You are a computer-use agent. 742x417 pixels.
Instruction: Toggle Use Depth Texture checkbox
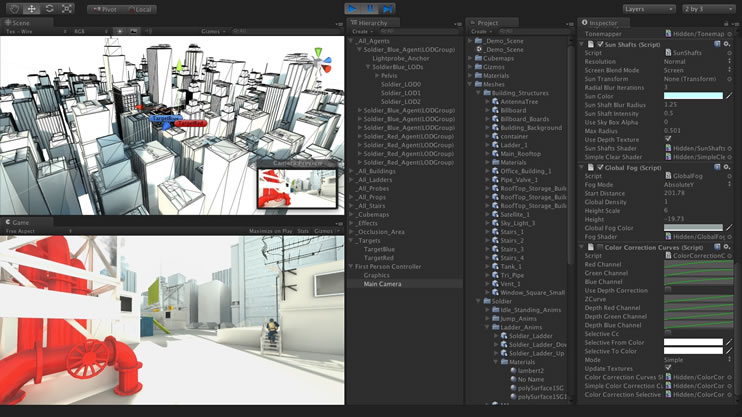[668, 139]
